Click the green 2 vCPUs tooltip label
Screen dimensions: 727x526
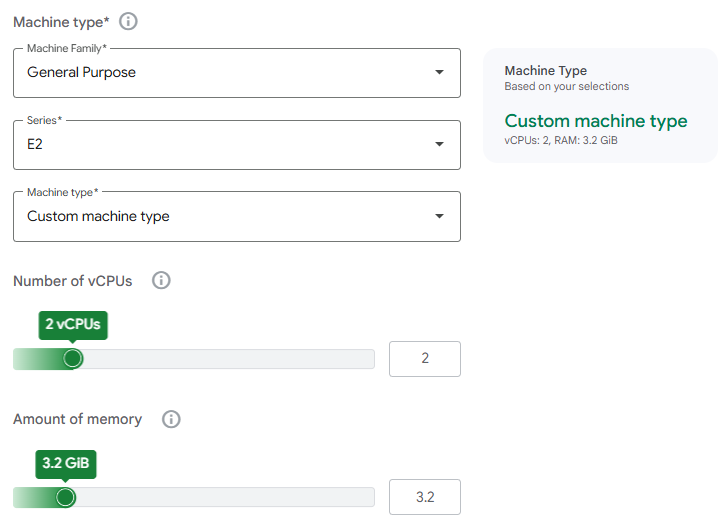73,325
